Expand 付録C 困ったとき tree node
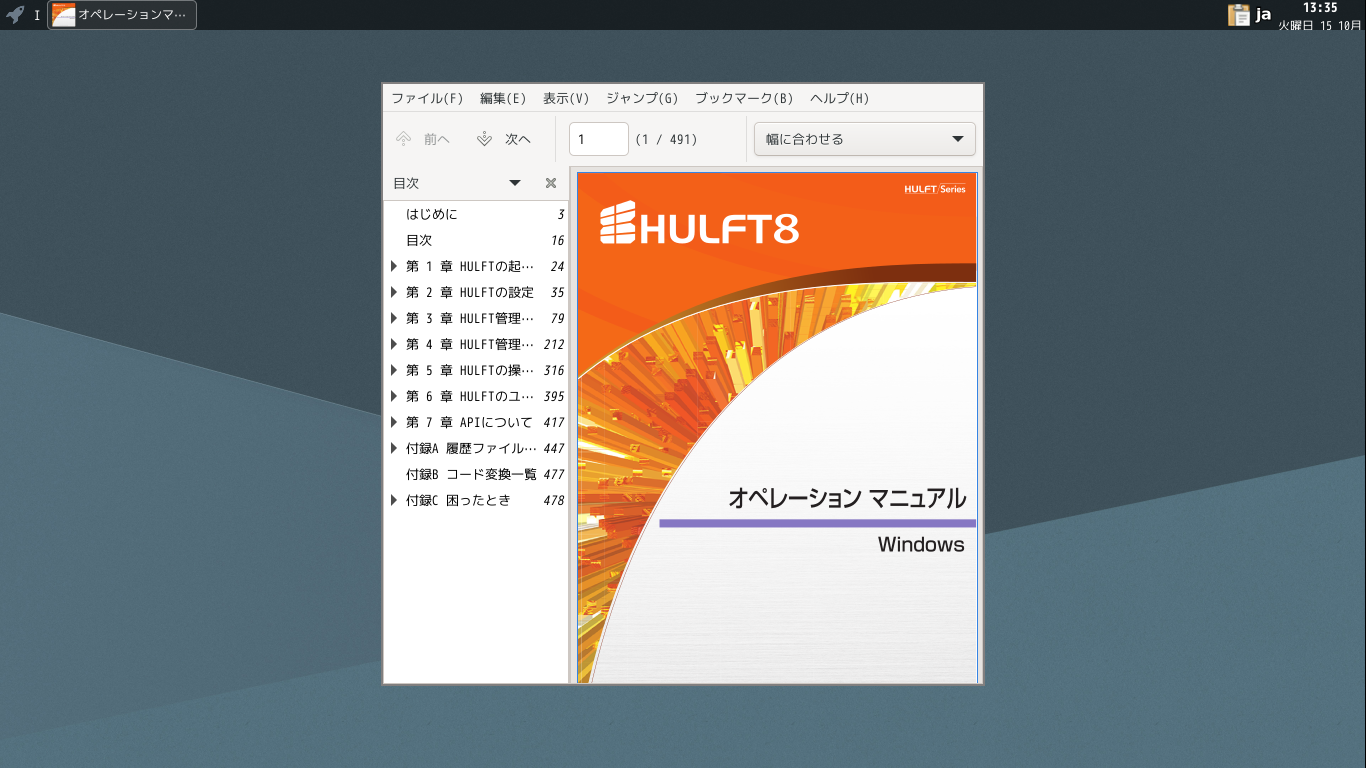1366x768 pixels. point(394,500)
